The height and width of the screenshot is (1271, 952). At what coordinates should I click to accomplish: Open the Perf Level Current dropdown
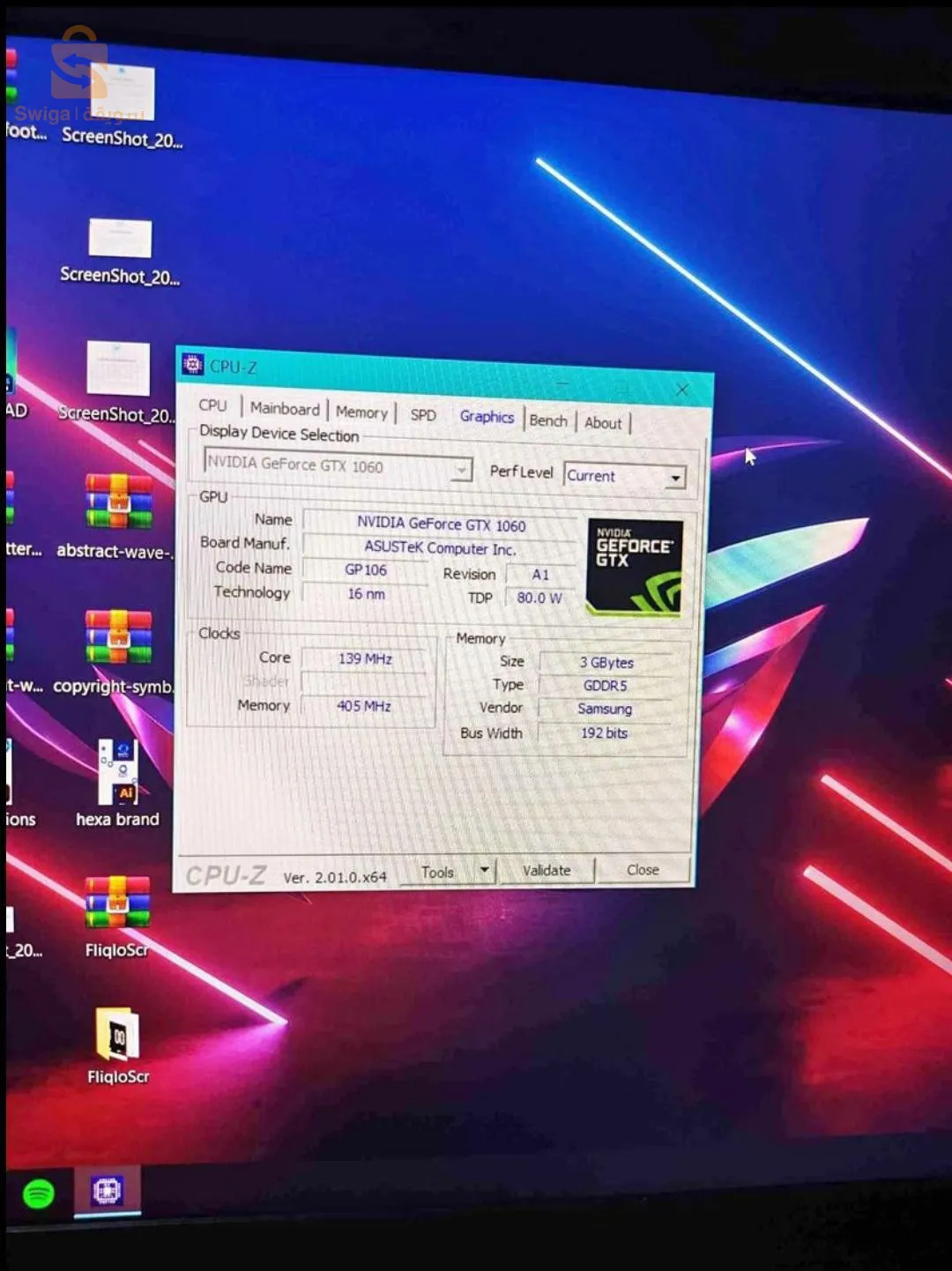coord(624,476)
